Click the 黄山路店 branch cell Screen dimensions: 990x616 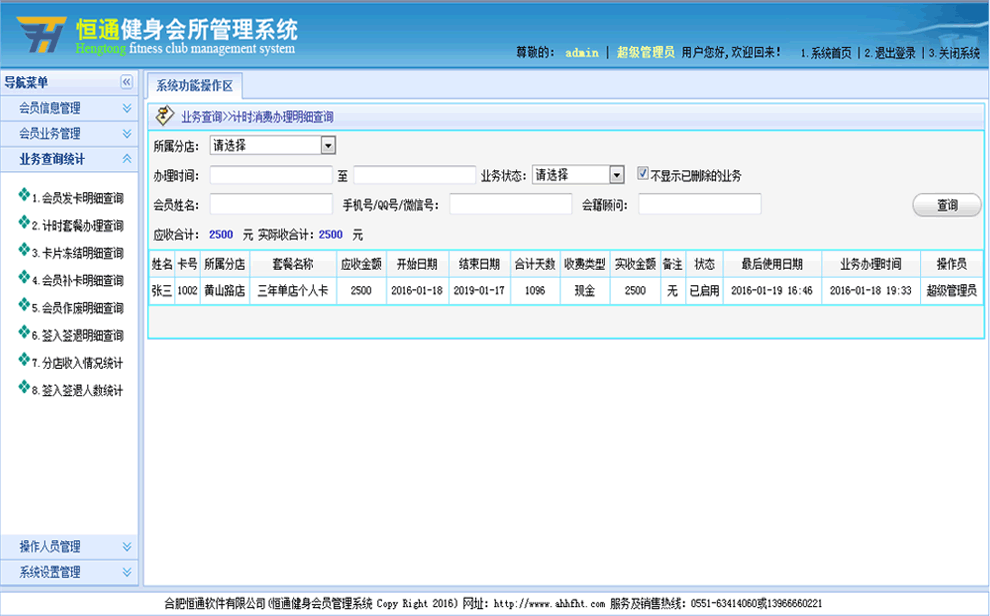[225, 291]
